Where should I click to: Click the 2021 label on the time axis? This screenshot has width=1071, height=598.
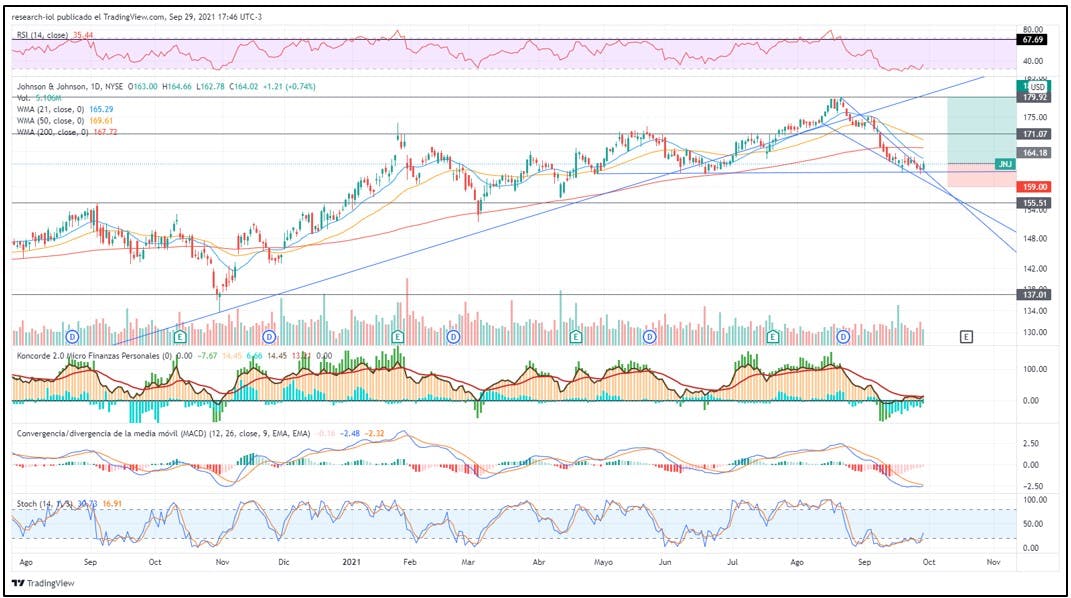click(351, 563)
